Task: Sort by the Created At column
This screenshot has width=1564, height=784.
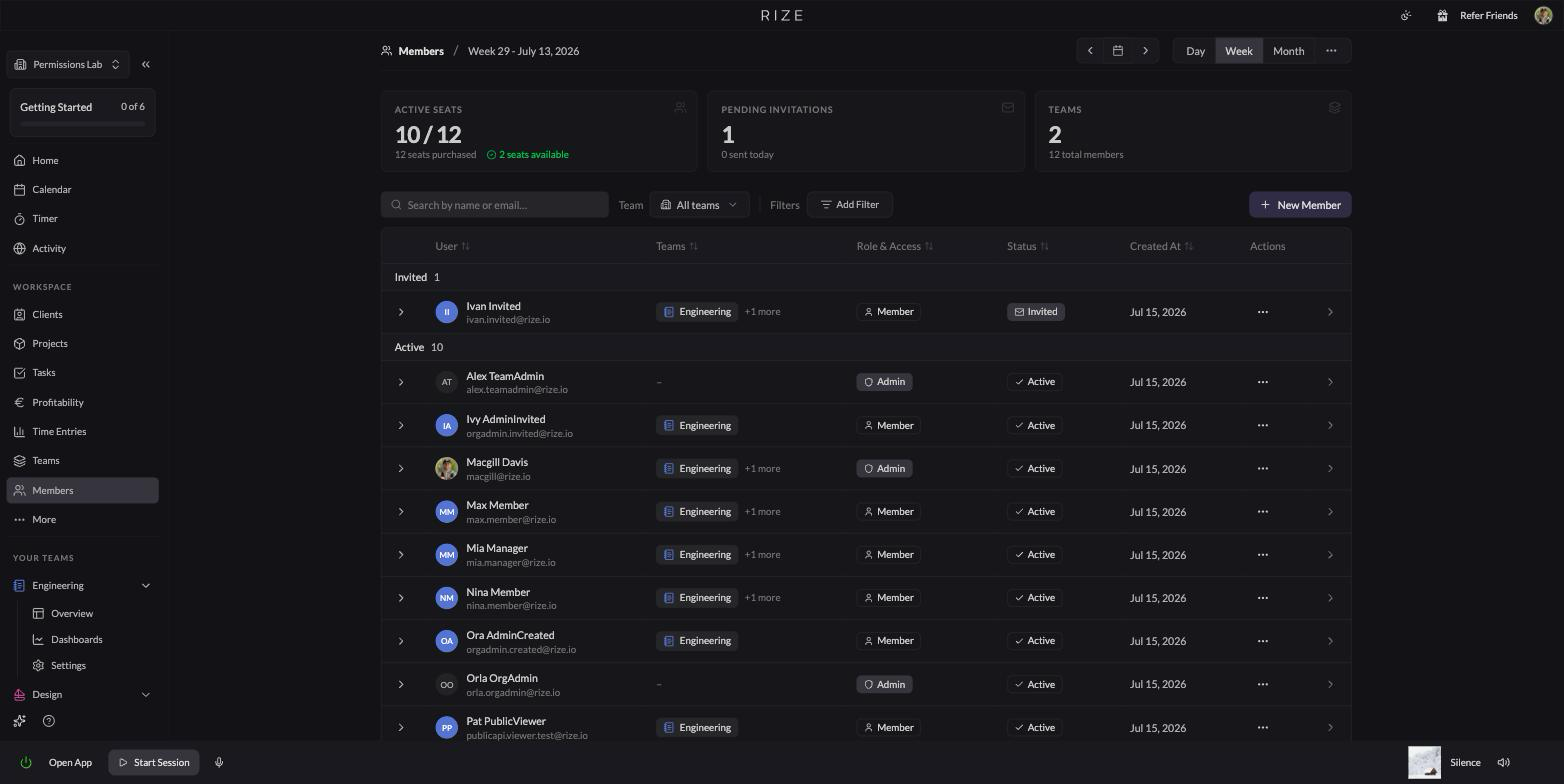Action: 1162,246
